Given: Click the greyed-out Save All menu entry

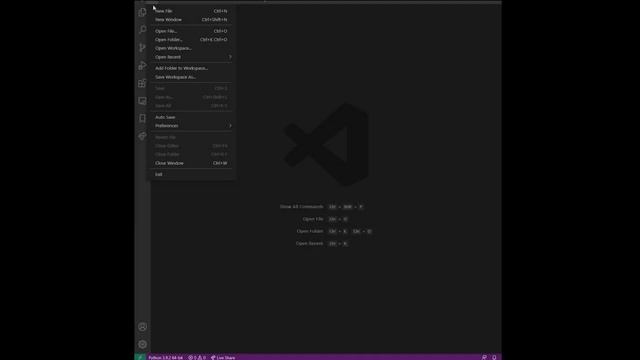Looking at the screenshot, I should 191,106.
